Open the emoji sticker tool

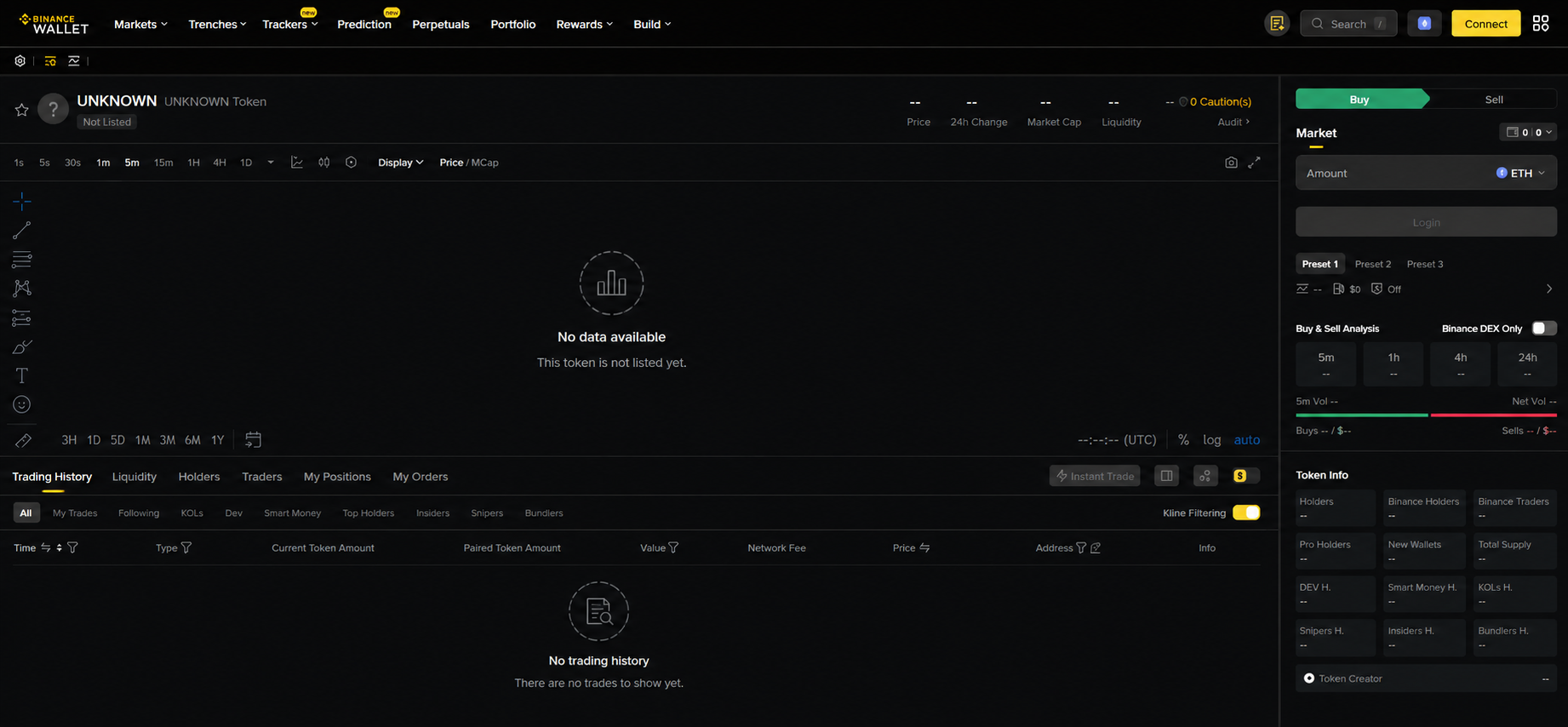coord(22,404)
